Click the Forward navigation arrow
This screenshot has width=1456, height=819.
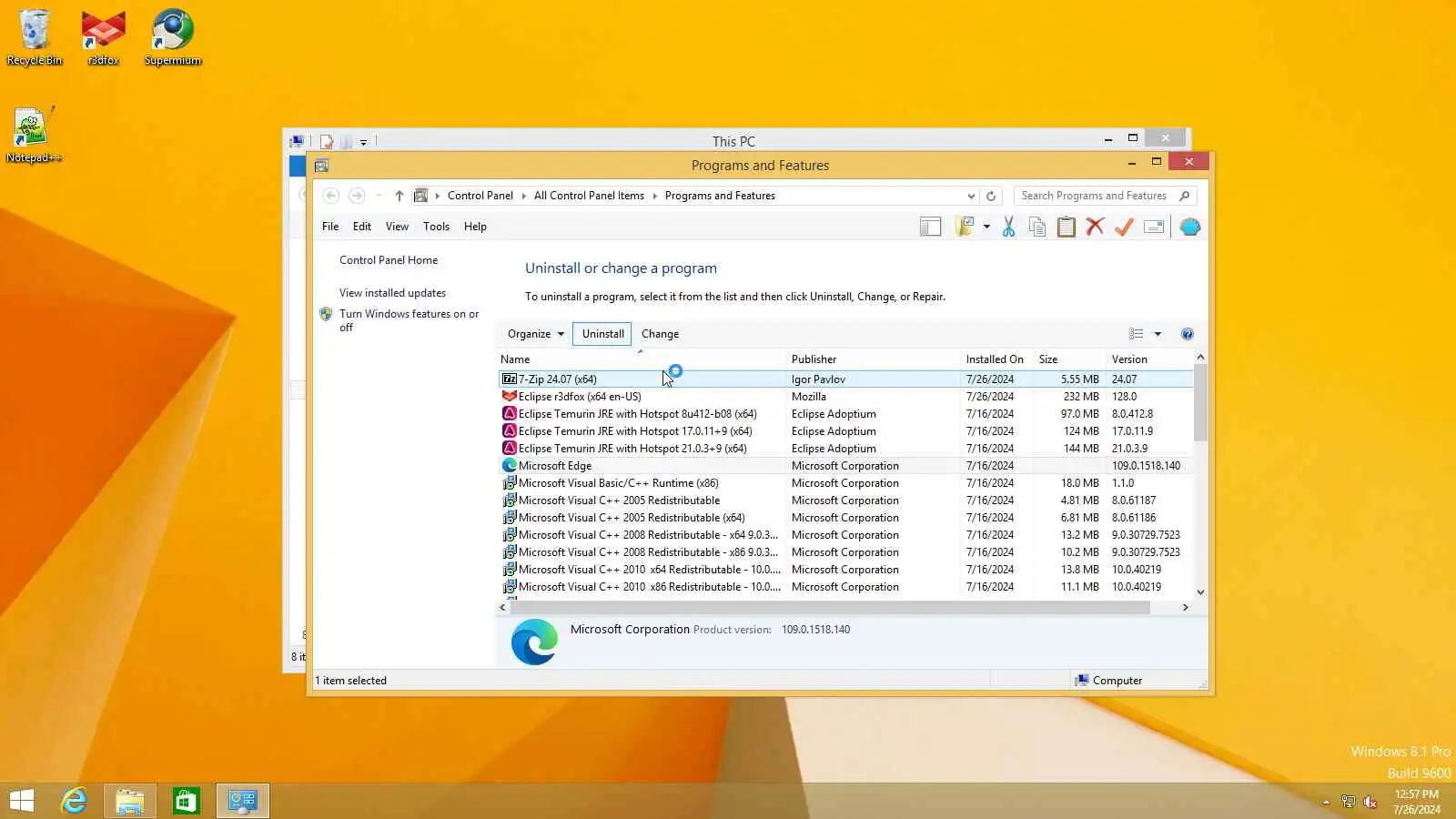point(357,196)
